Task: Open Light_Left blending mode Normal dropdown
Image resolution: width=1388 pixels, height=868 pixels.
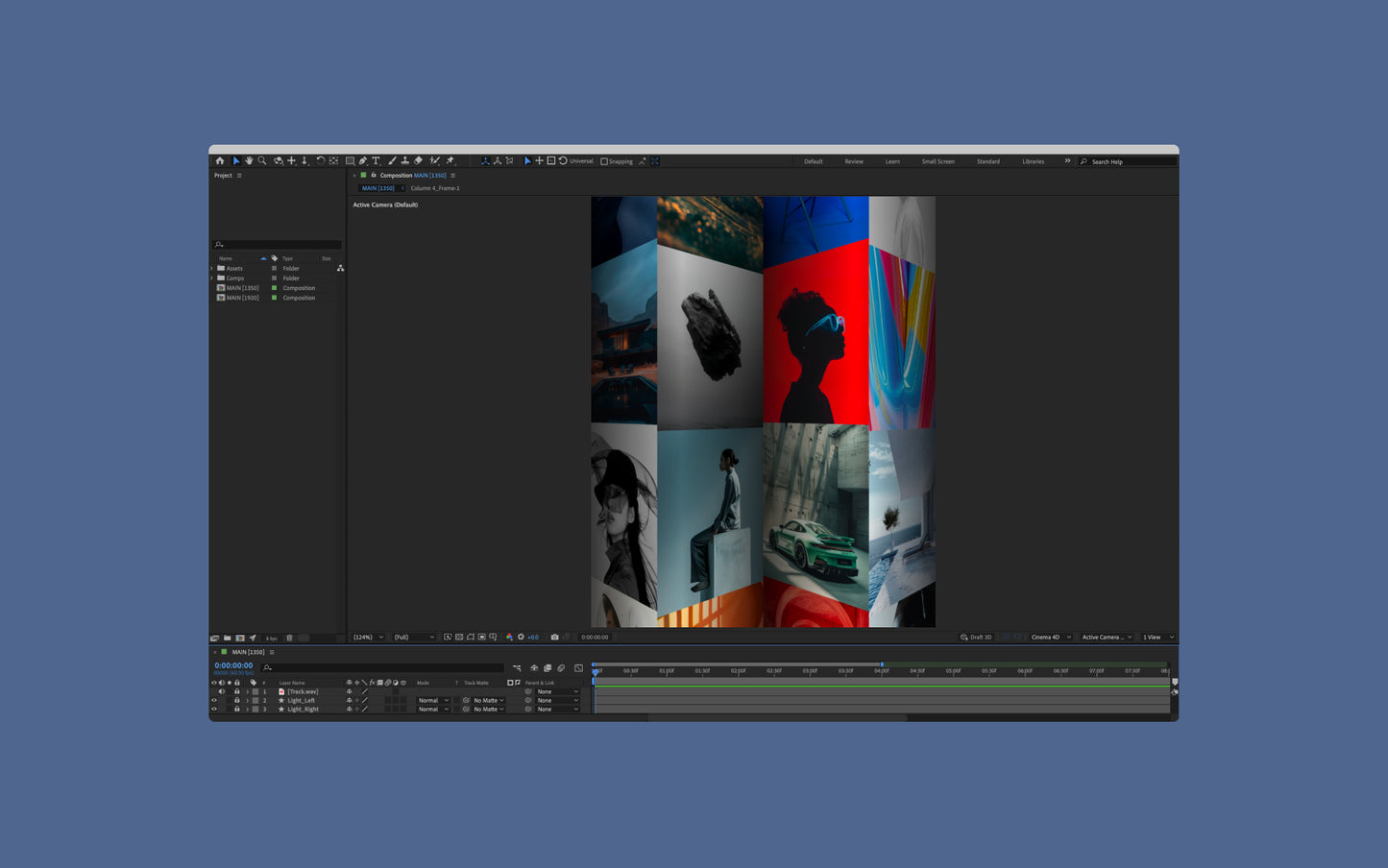Action: [433, 700]
